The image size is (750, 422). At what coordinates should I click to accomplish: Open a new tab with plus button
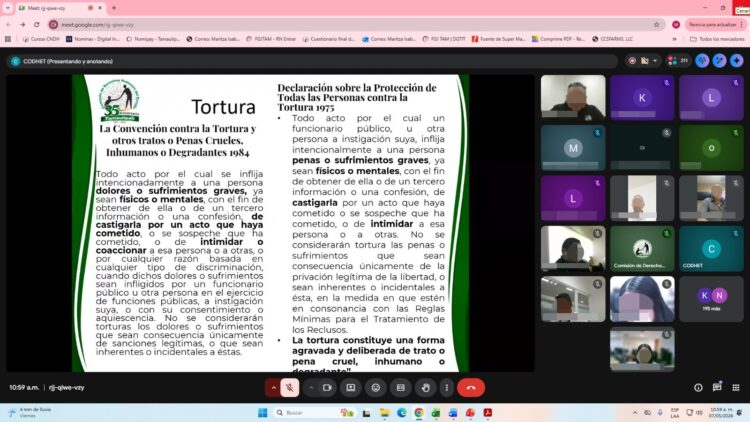tap(114, 8)
